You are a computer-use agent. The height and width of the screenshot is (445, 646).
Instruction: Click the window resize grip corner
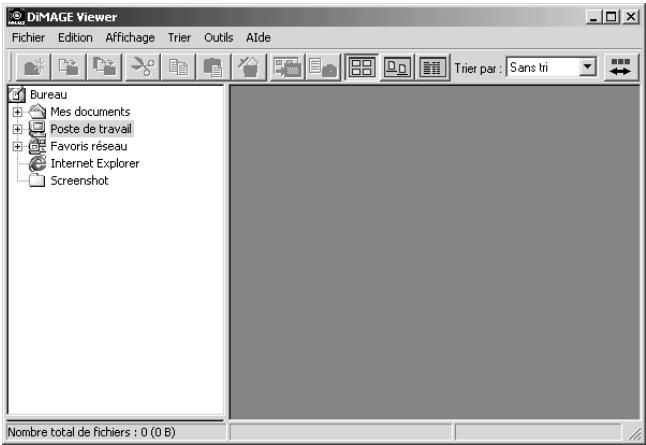634,433
